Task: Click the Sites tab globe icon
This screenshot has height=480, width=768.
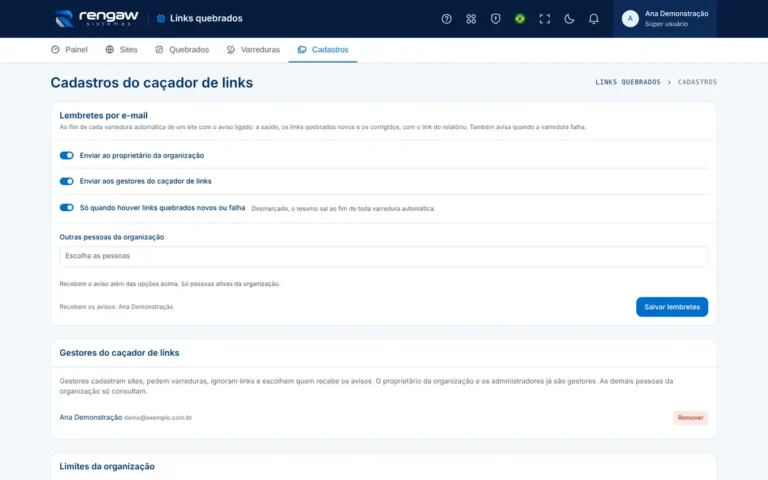Action: click(x=110, y=49)
